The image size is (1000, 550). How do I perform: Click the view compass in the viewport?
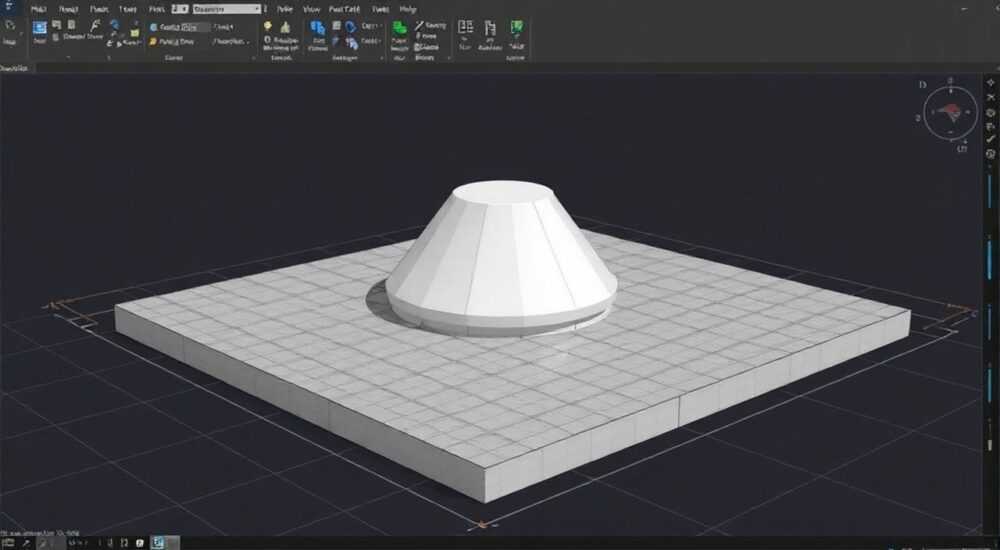coord(950,113)
